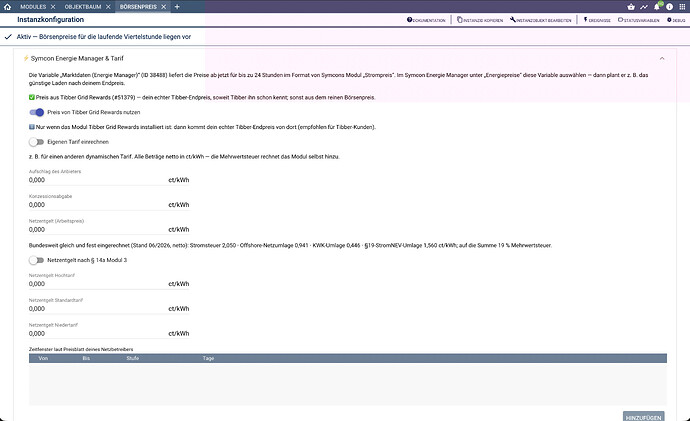Close the Objektbaum tab
Image resolution: width=690 pixels, height=421 pixels.
pos(108,7)
